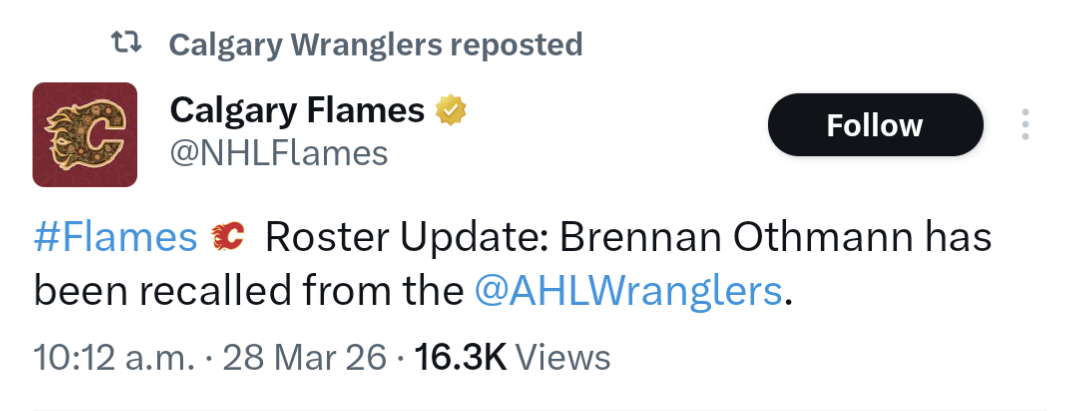Click the gold verified badge
Viewport: 1079px width, 411px height.
coord(451,110)
